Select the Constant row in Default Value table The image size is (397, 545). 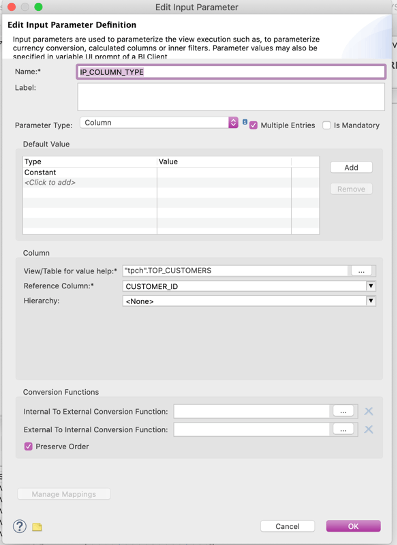click(171, 172)
